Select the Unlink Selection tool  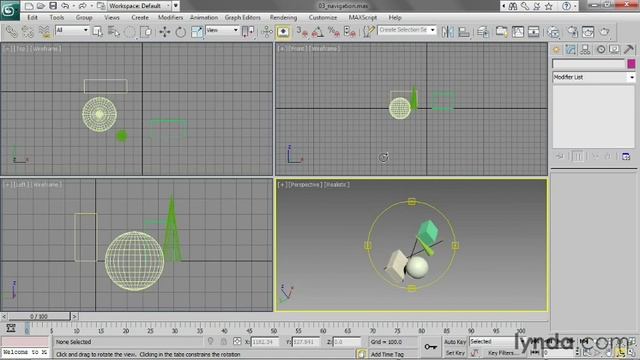pos(27,31)
